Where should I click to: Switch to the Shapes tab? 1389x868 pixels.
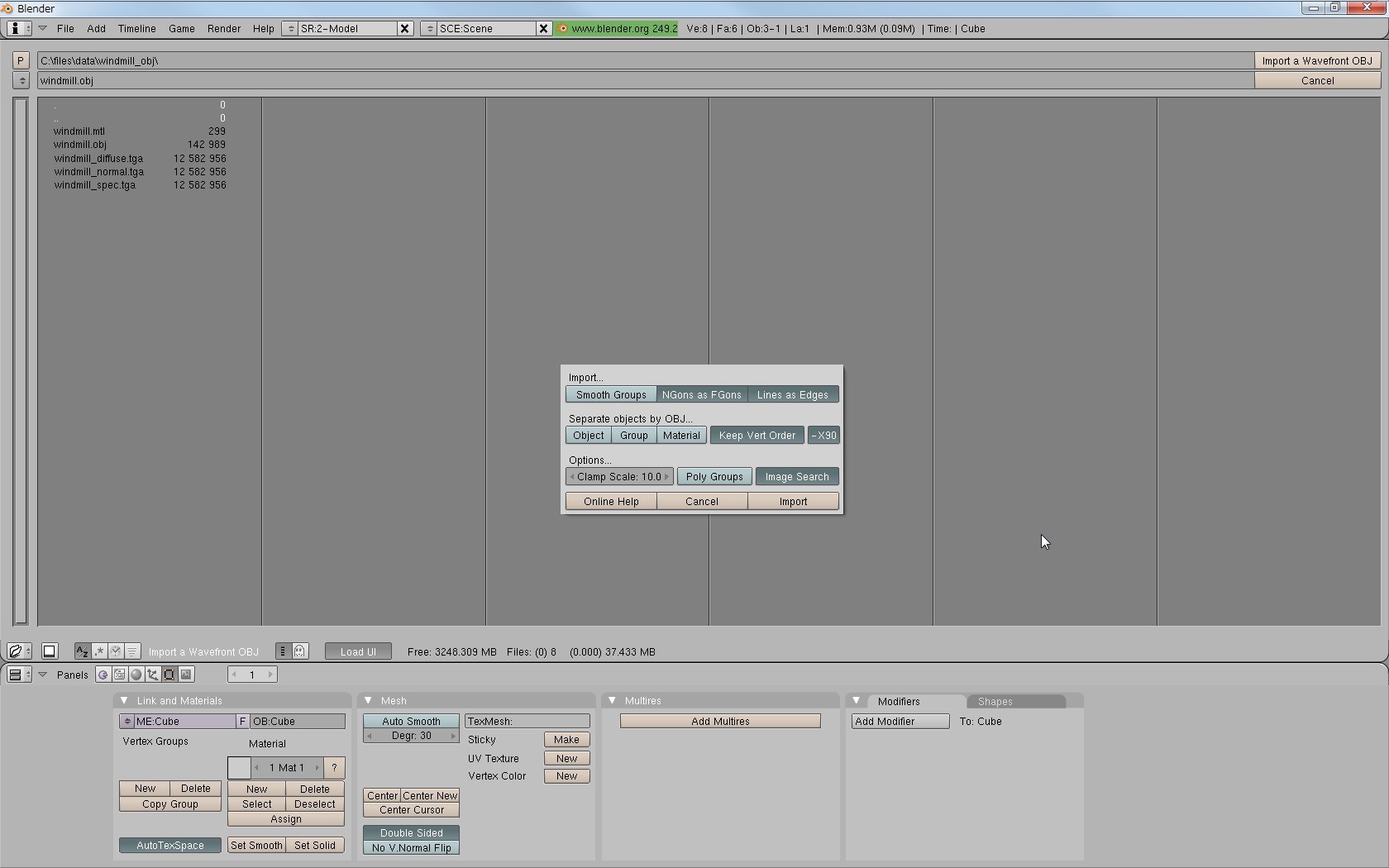[995, 701]
